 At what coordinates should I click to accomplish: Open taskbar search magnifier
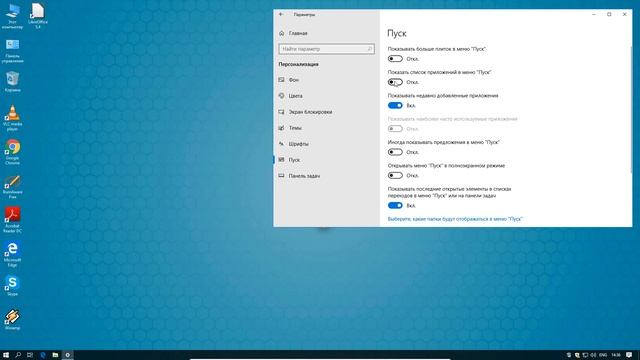pyautogui.click(x=18, y=355)
